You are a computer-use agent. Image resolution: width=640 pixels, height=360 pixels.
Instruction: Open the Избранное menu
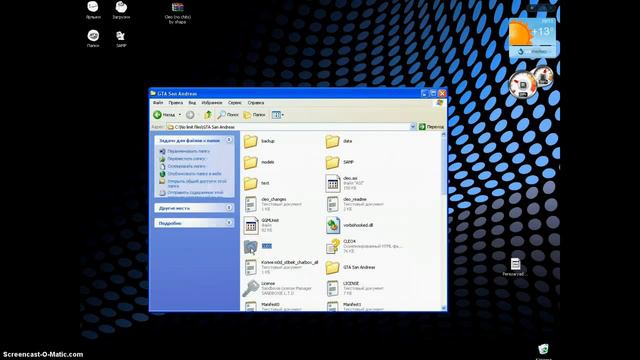pyautogui.click(x=212, y=103)
